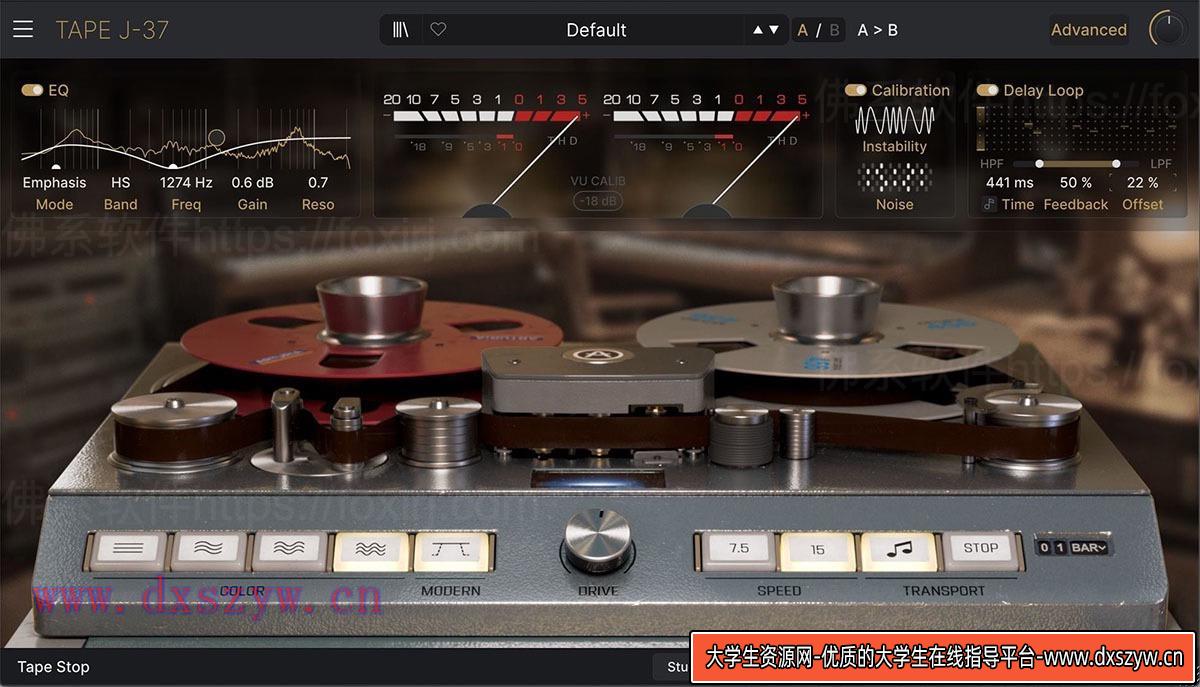The height and width of the screenshot is (687, 1200).
Task: Select previous preset with the up arrow
Action: pyautogui.click(x=758, y=30)
